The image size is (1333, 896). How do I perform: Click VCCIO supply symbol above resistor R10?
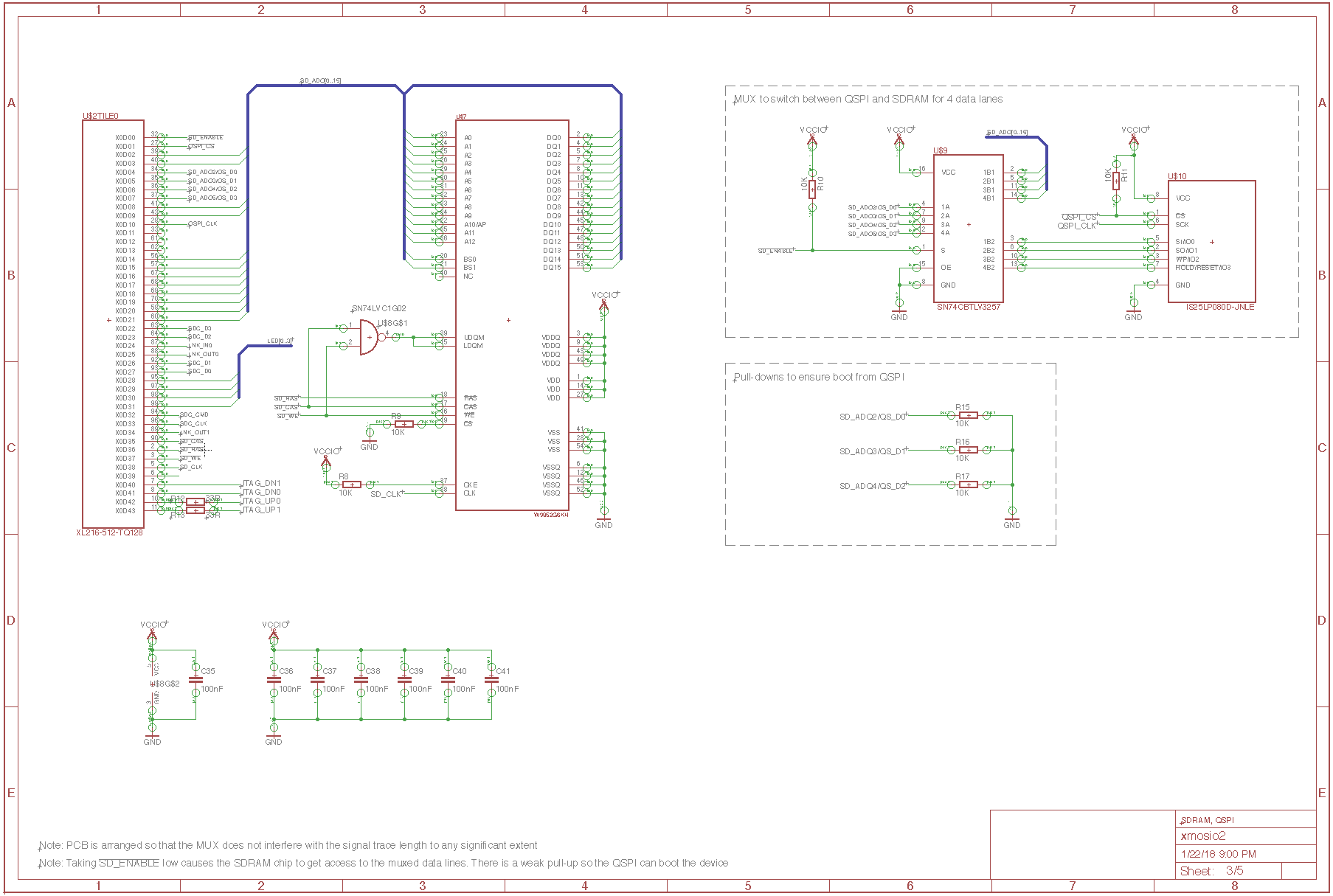(813, 134)
